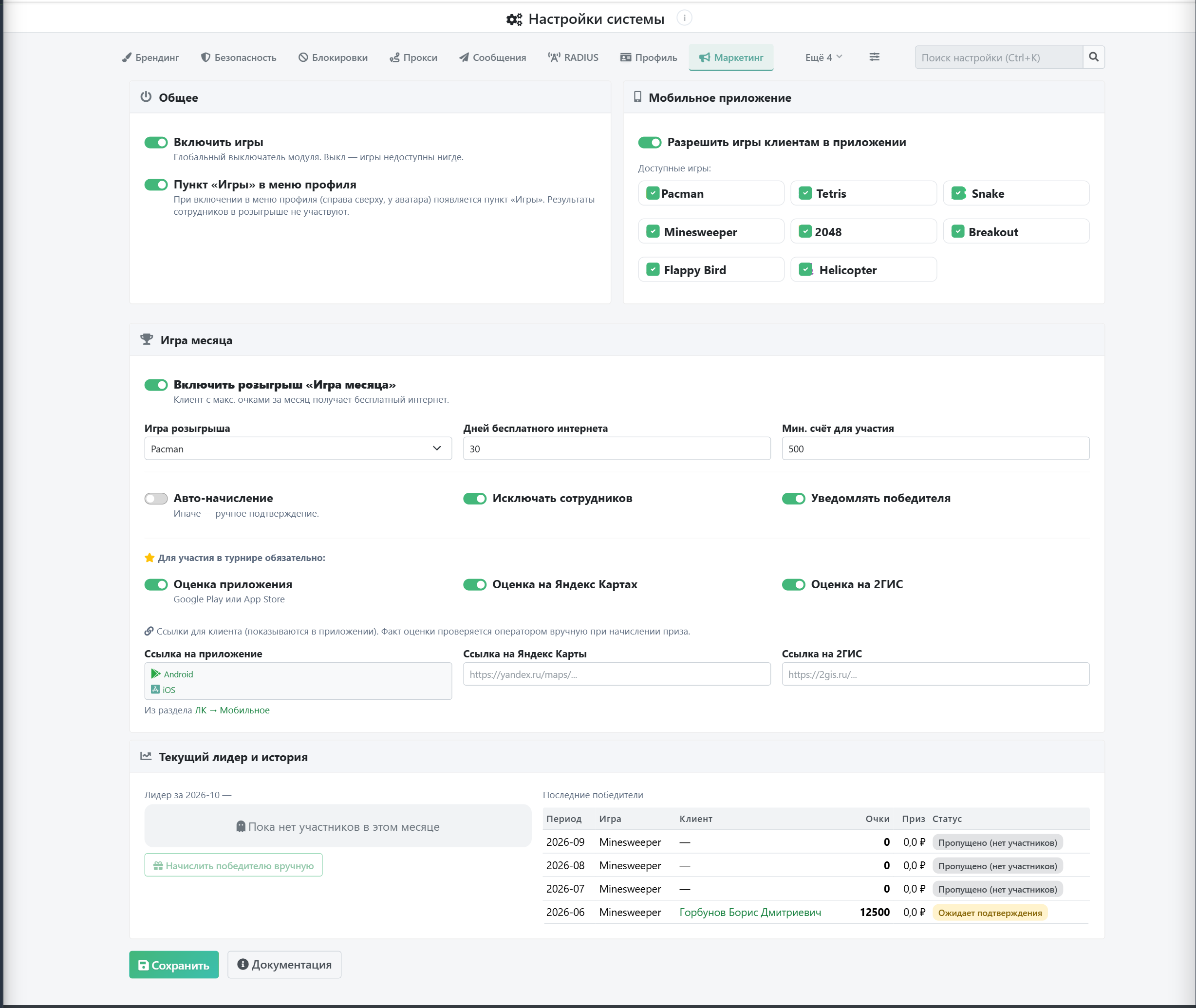This screenshot has width=1196, height=1008.
Task: Click the iOS app link
Action: (163, 690)
